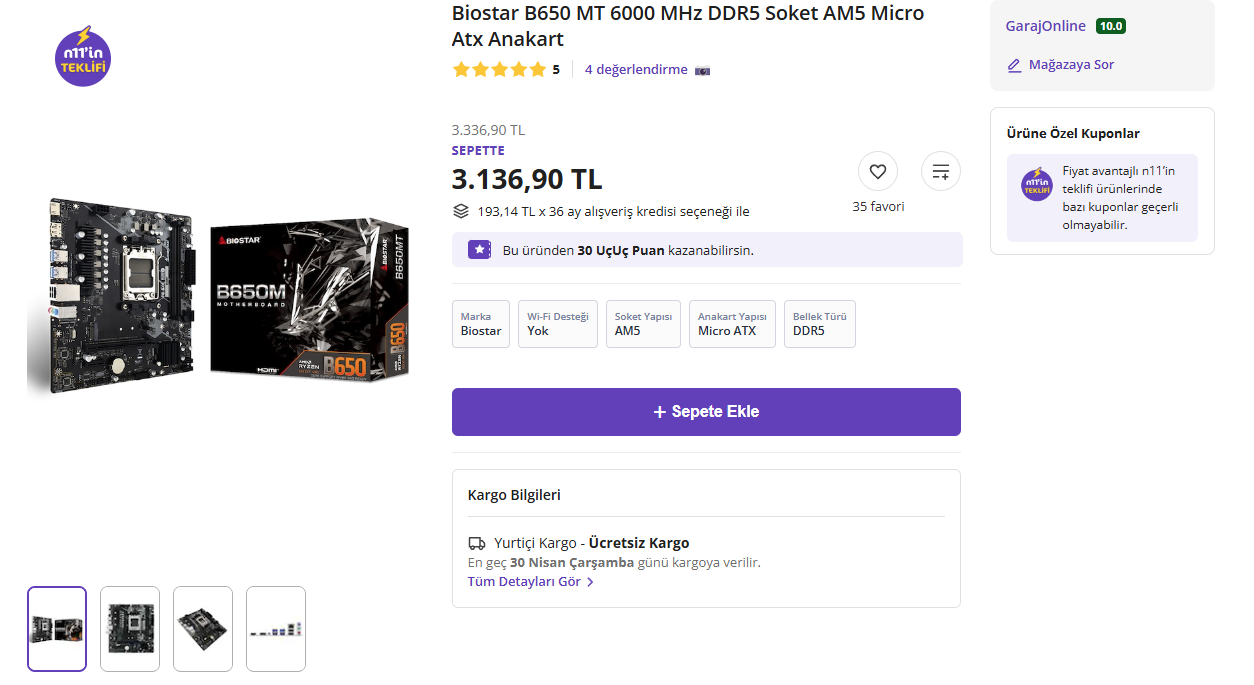Select the first product thumbnail
1254x685 pixels.
(57, 628)
